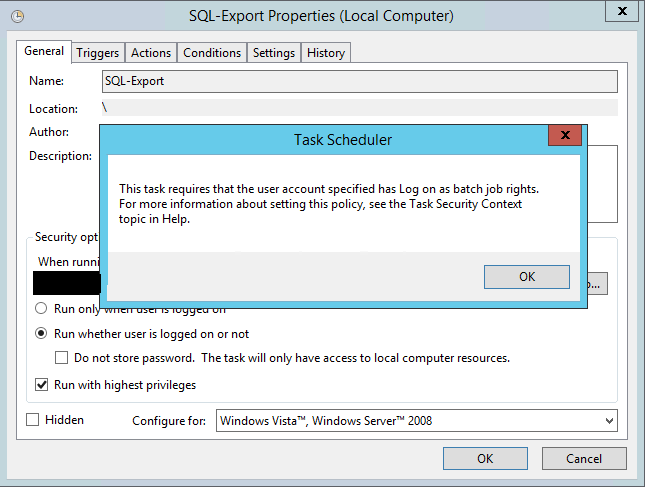
Task: Enable the Do not store password checkbox
Action: coord(62,358)
